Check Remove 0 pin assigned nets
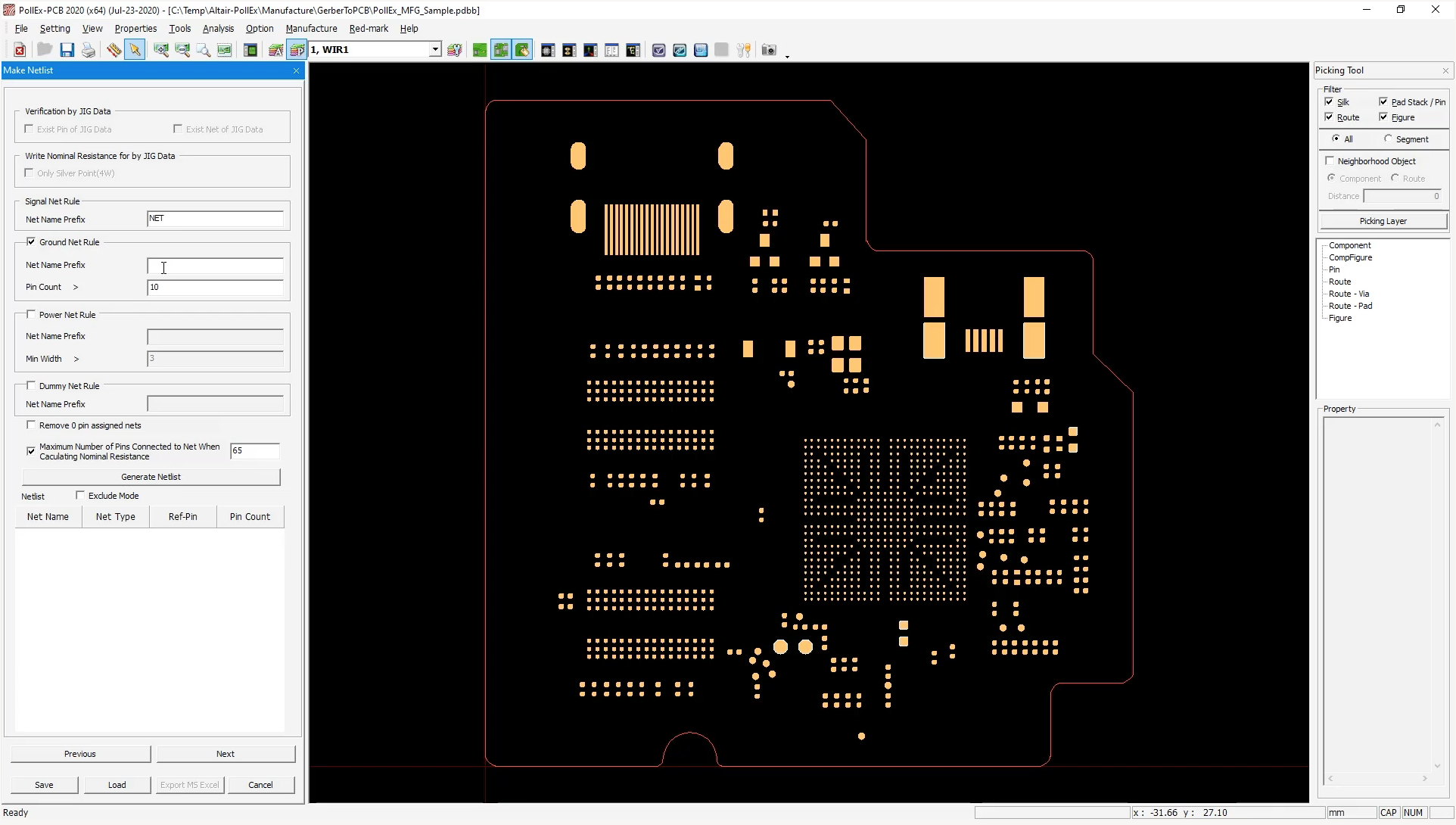 click(31, 425)
